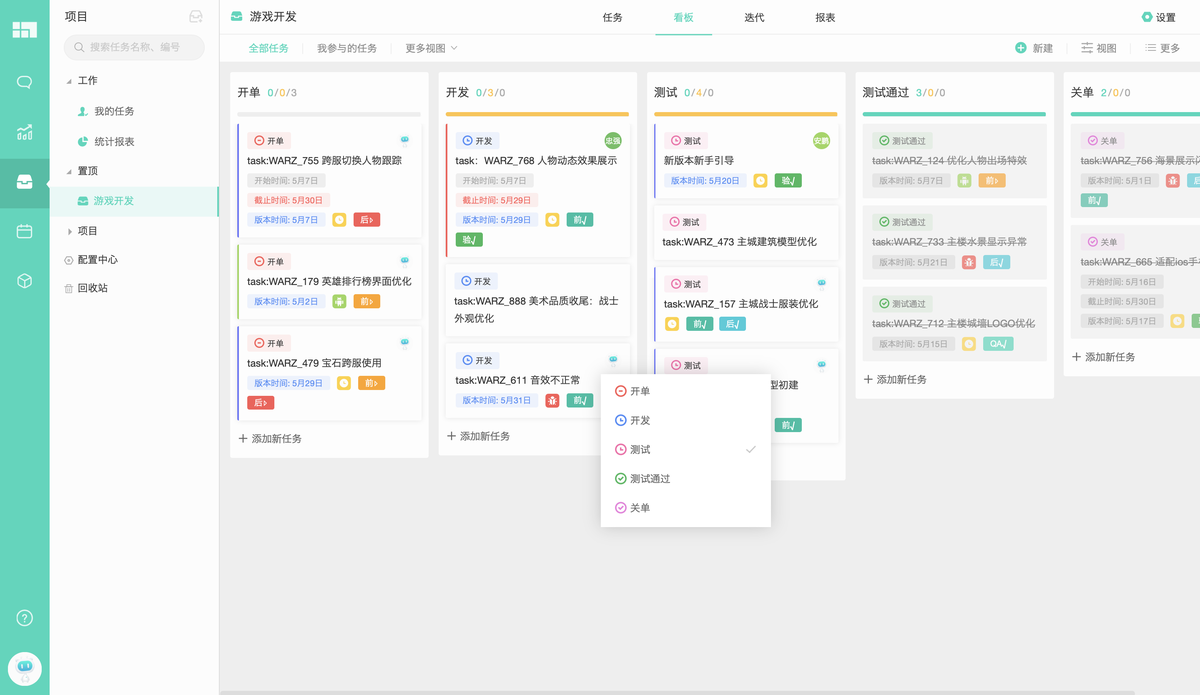This screenshot has height=695, width=1200.
Task: Click the cube icon in left sidebar
Action: (x=24, y=282)
